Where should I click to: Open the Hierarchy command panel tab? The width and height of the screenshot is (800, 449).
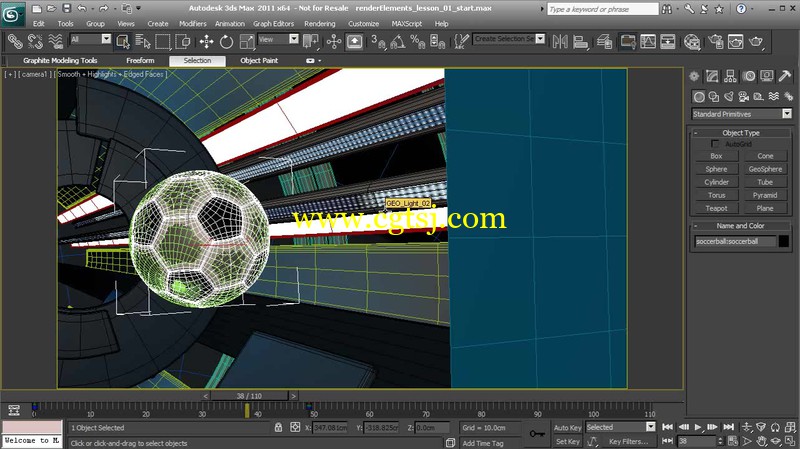[730, 77]
